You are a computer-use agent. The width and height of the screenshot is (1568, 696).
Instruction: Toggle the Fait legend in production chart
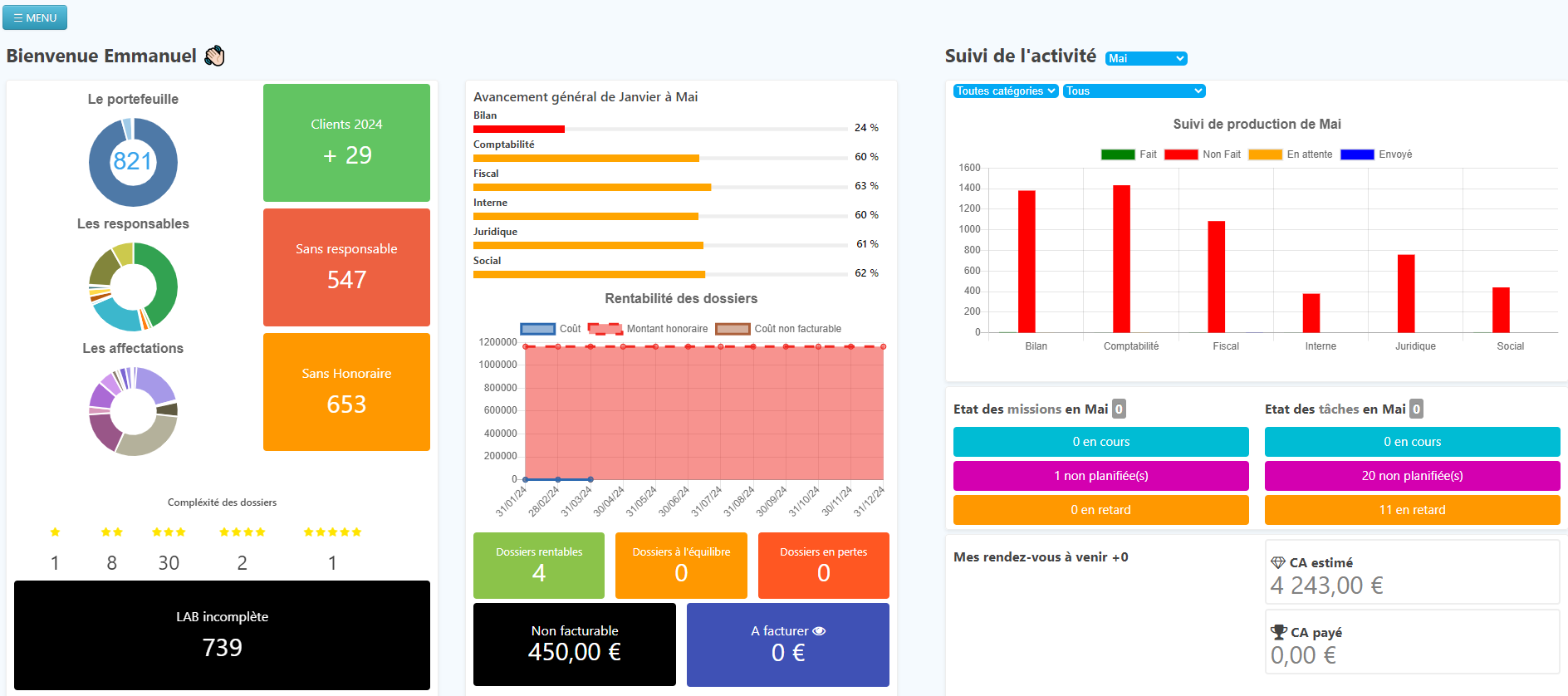(1129, 154)
